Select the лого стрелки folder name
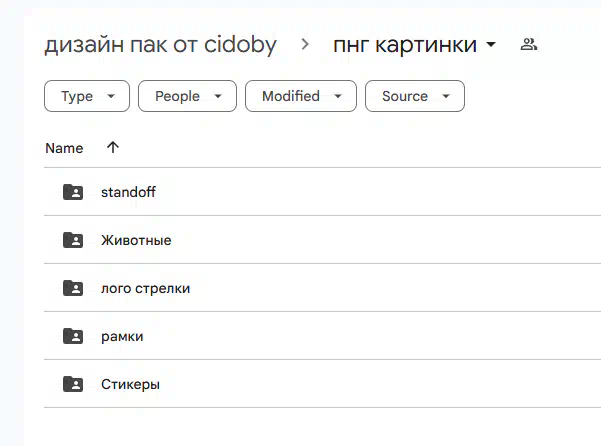The height and width of the screenshot is (446, 601). click(x=145, y=289)
